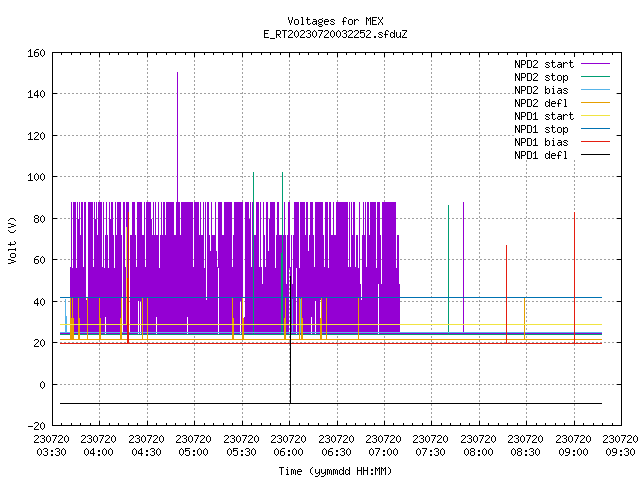Click the 04:00 x-axis time label
The image size is (640, 480).
coord(98,452)
